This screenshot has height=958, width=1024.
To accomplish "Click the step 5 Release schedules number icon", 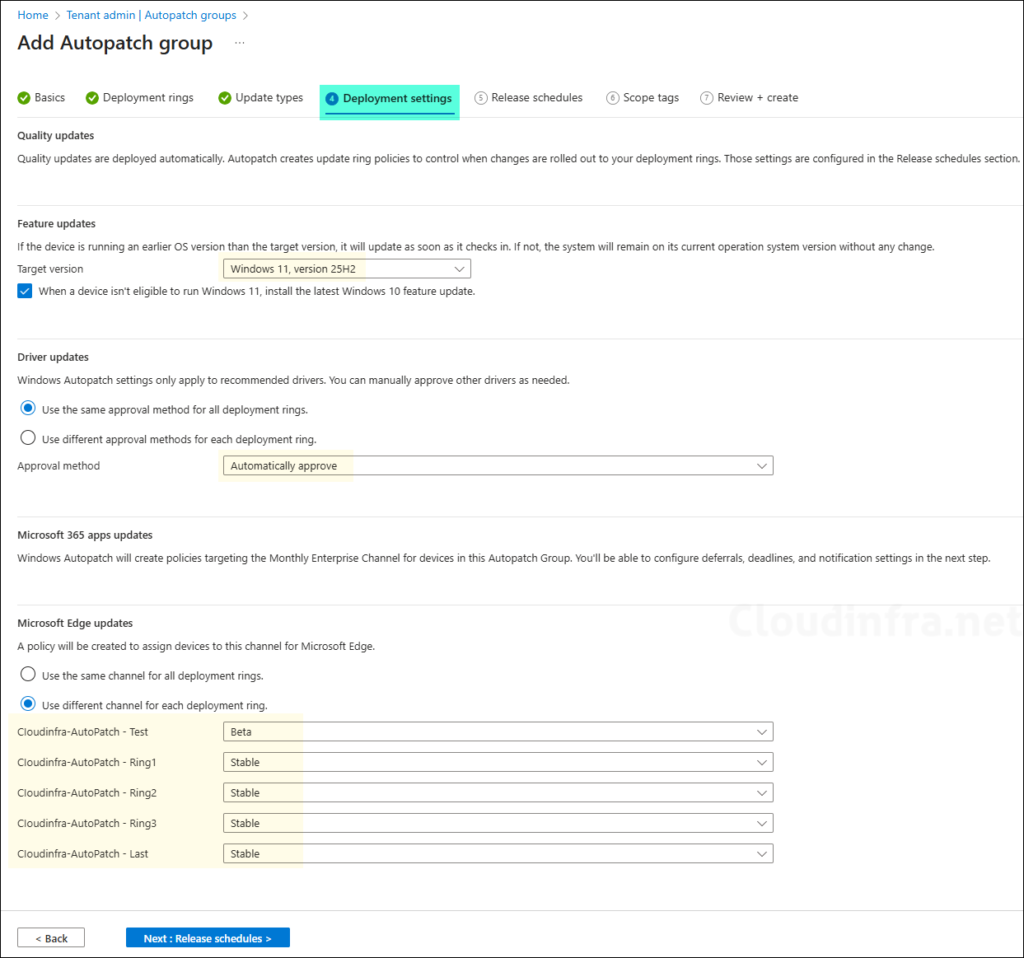I will [x=481, y=98].
